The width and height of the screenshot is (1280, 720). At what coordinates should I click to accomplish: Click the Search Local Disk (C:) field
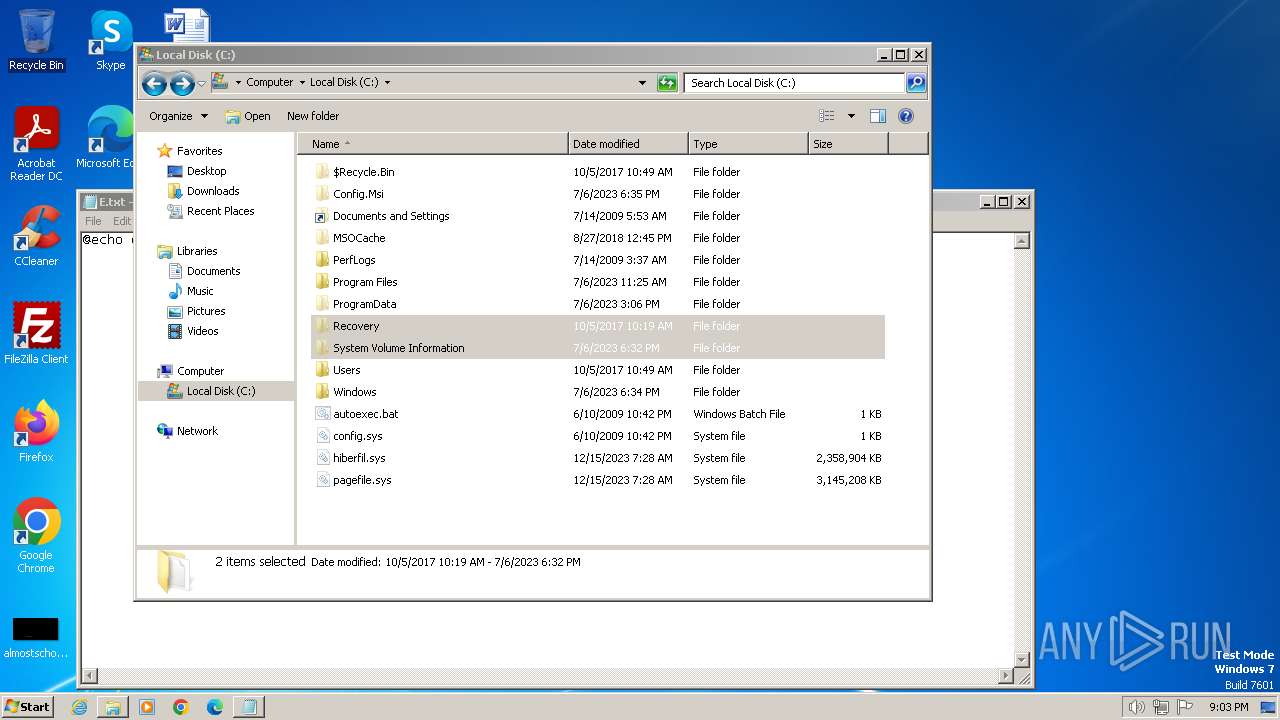[795, 83]
